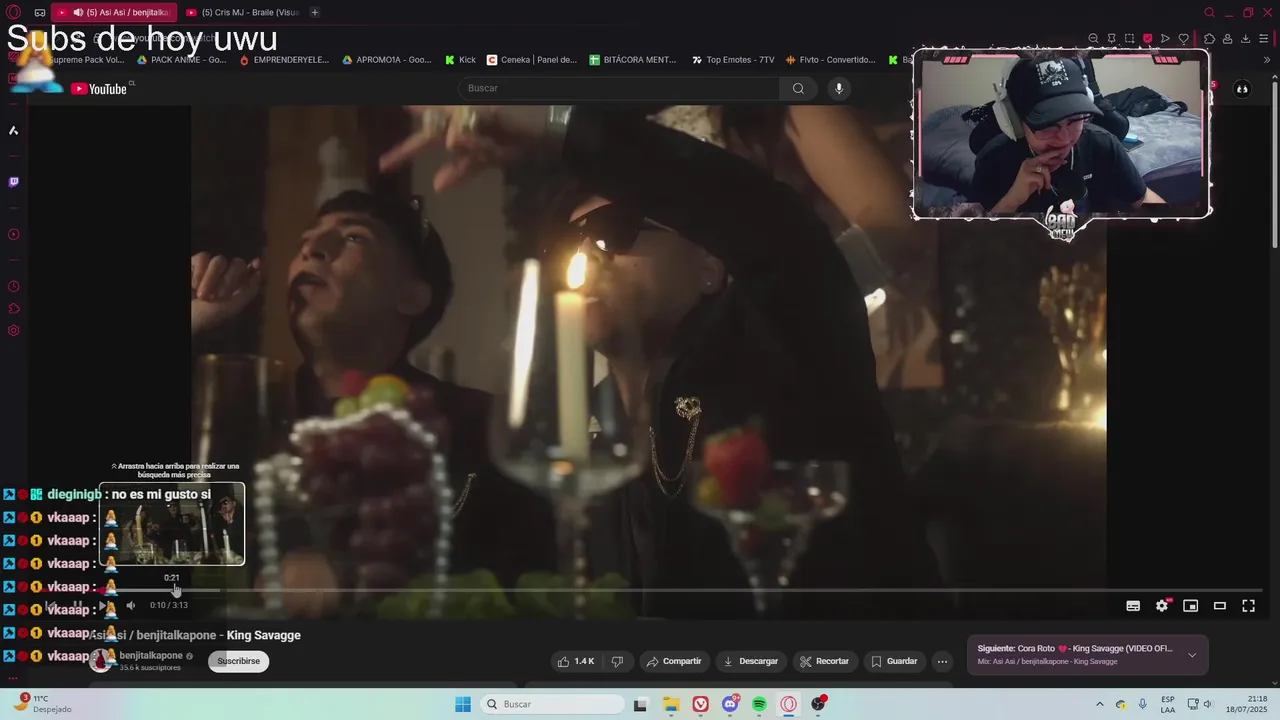Viewport: 1280px width, 720px height.
Task: Open Discord from the taskbar
Action: tap(730, 704)
